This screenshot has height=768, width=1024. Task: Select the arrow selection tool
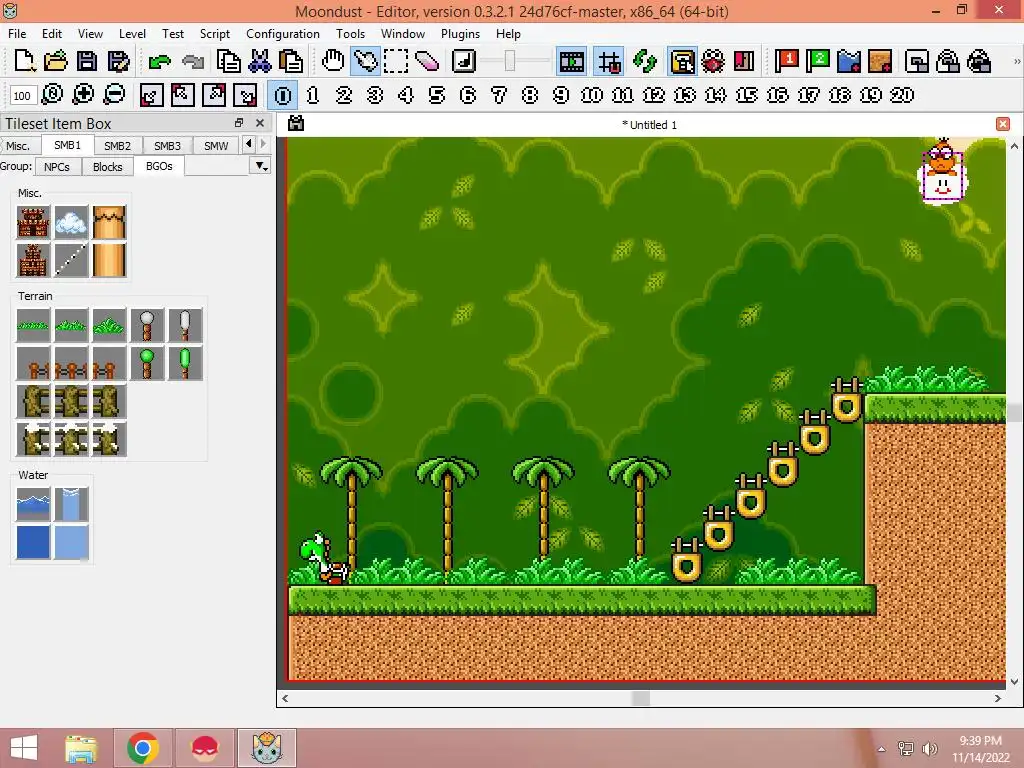coord(365,61)
